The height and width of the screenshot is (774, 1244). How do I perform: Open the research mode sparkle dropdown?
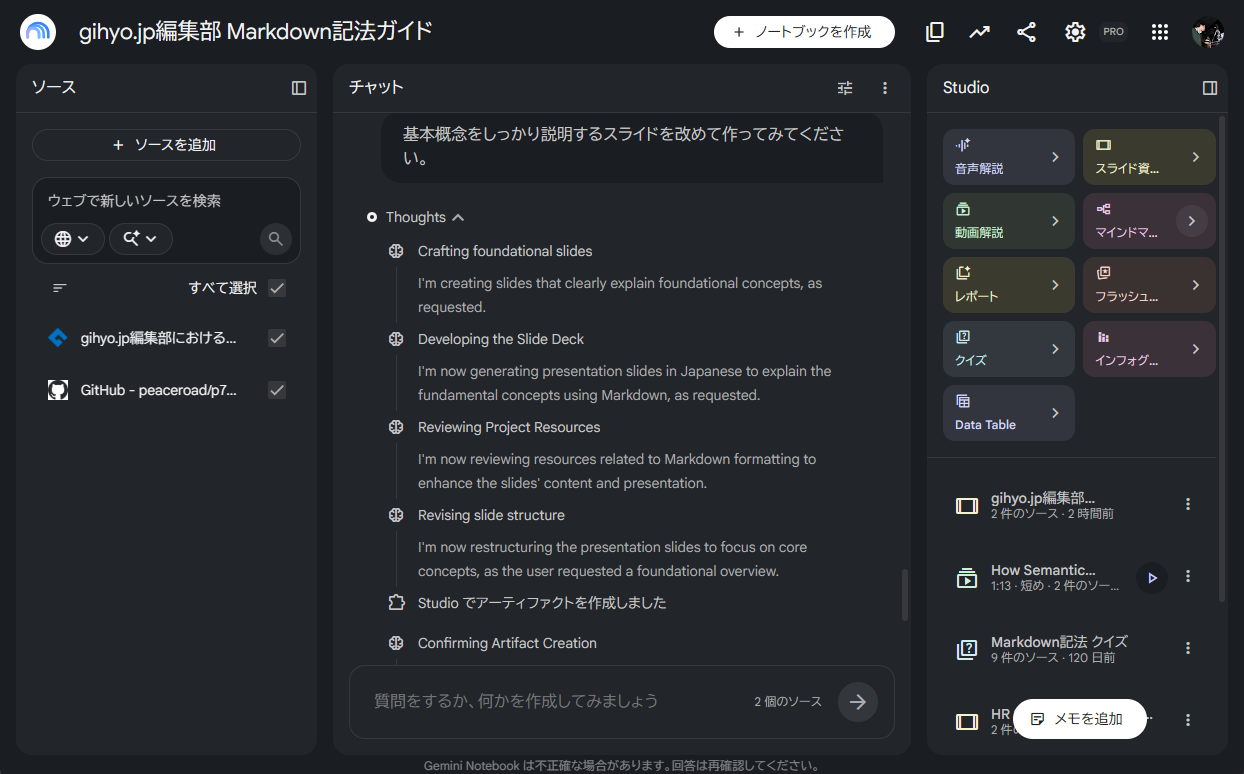141,239
